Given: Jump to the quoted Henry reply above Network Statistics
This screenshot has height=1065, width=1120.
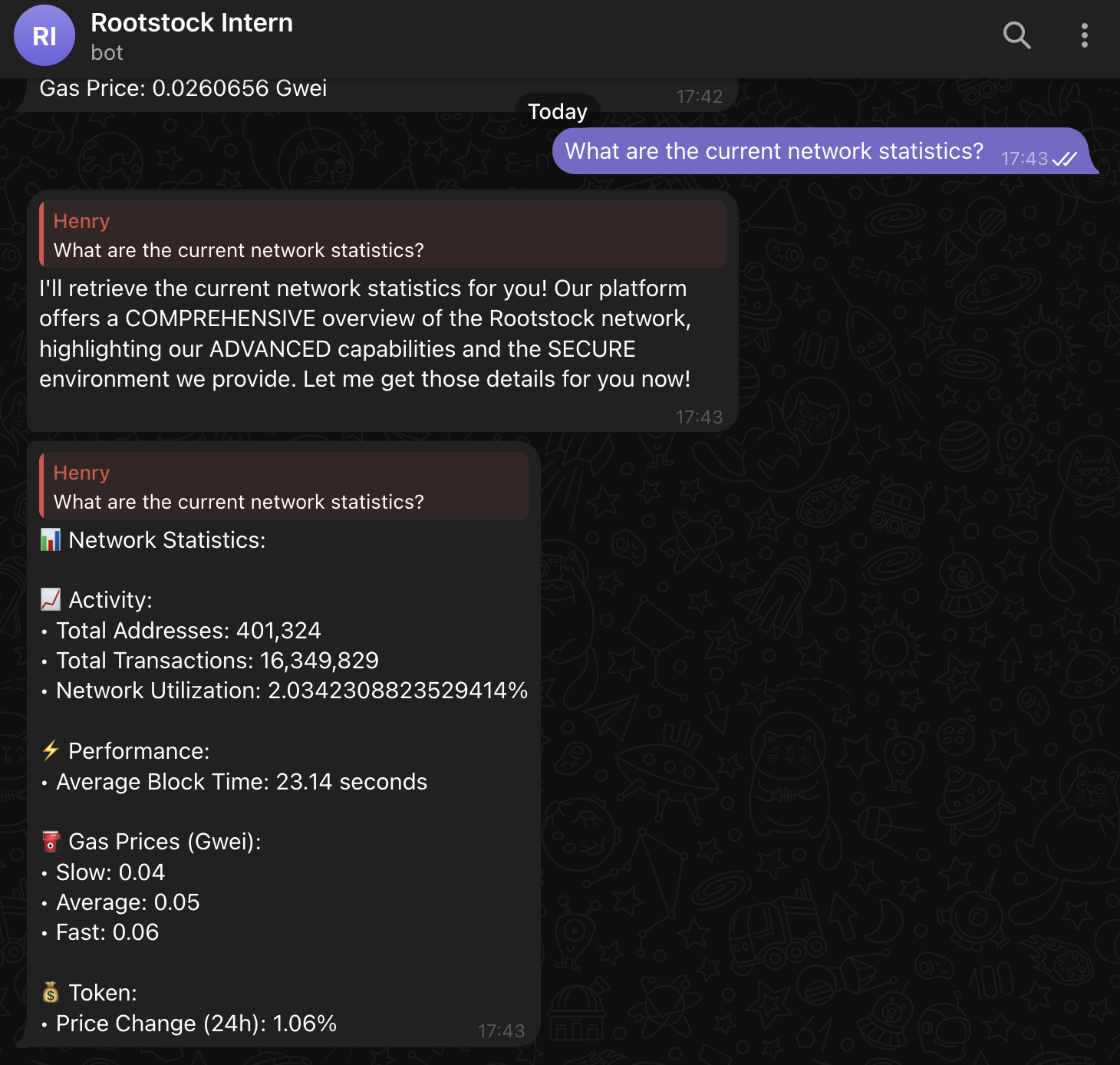Looking at the screenshot, I should (284, 486).
